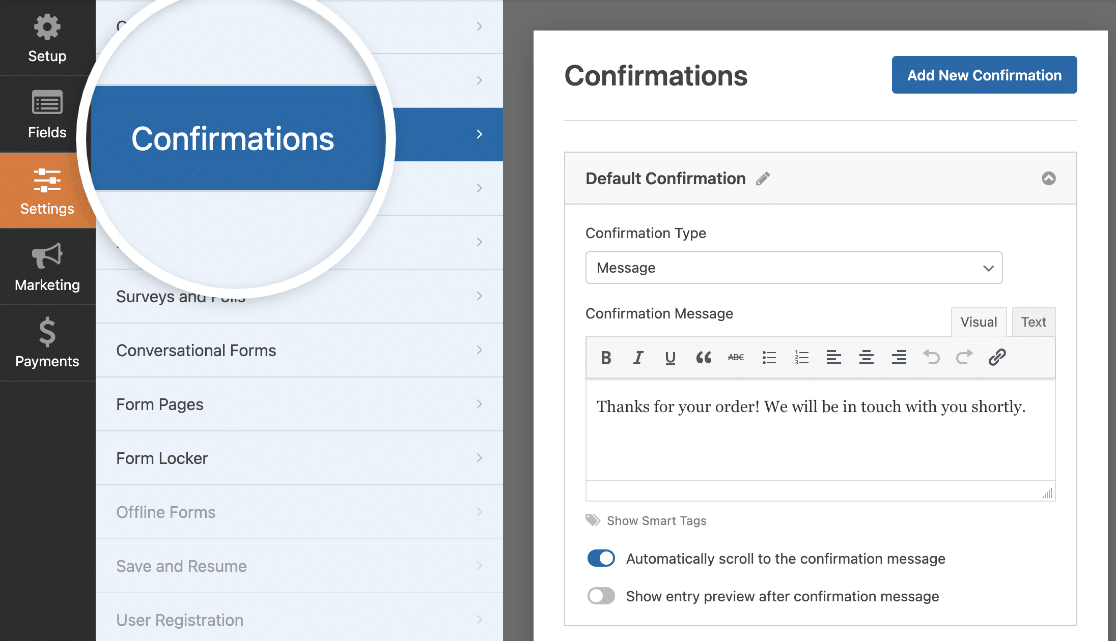This screenshot has width=1116, height=641.
Task: Click the Confirmation Message label
Action: 659,314
